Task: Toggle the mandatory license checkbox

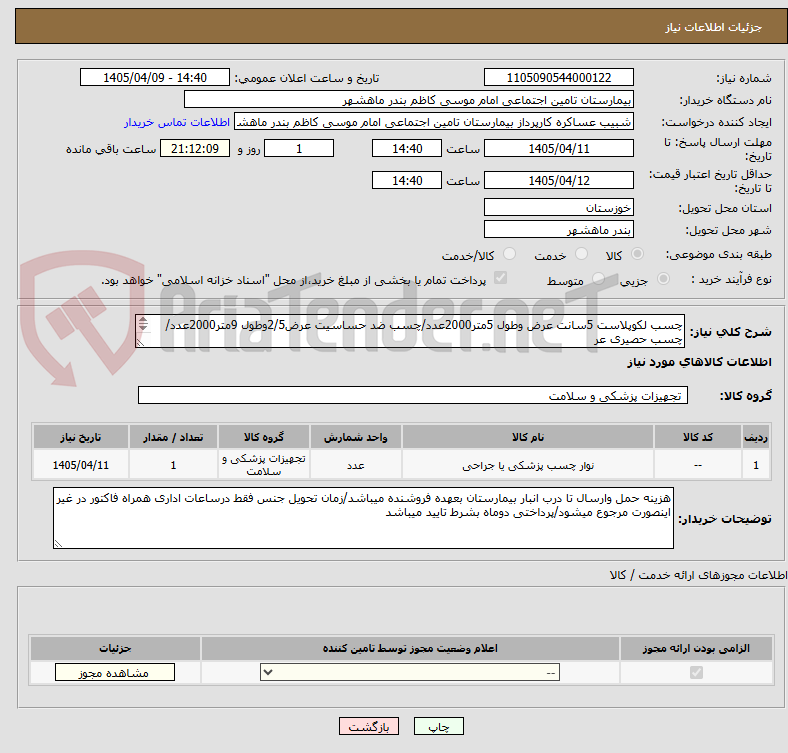Action: click(696, 673)
